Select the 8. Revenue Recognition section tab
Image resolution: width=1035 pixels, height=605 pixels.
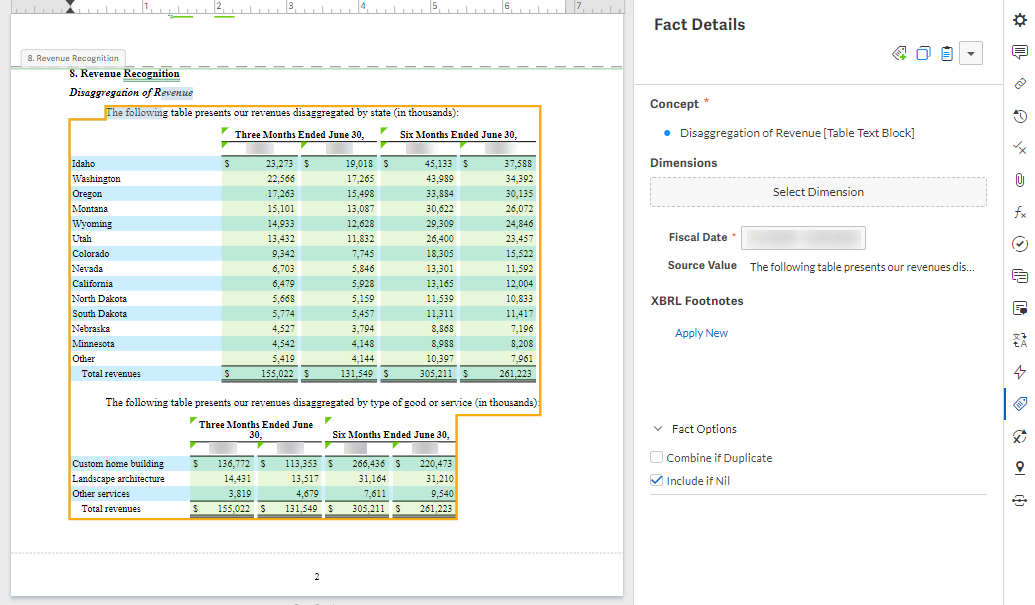point(73,58)
